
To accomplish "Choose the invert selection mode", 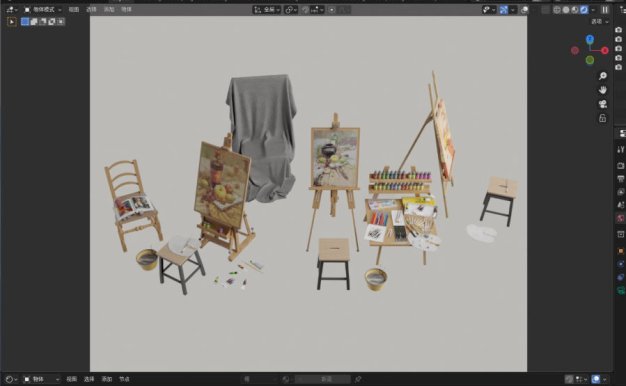I will (52, 22).
